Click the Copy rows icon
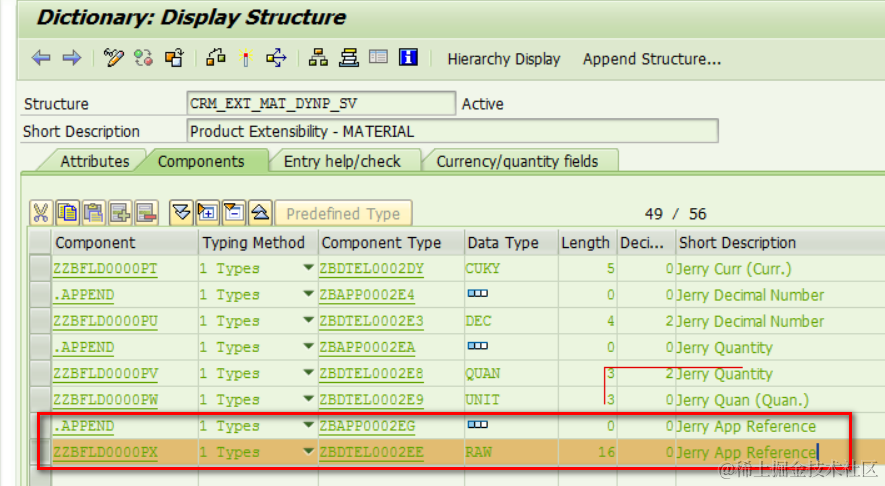This screenshot has width=885, height=486. [68, 213]
